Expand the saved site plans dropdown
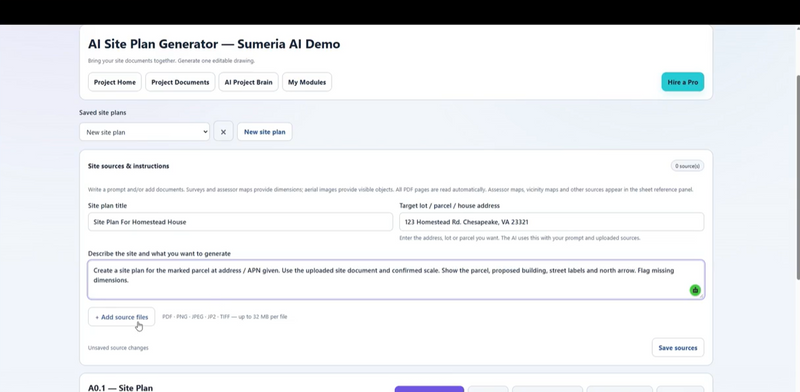Viewport: 800px width, 392px height. [144, 132]
